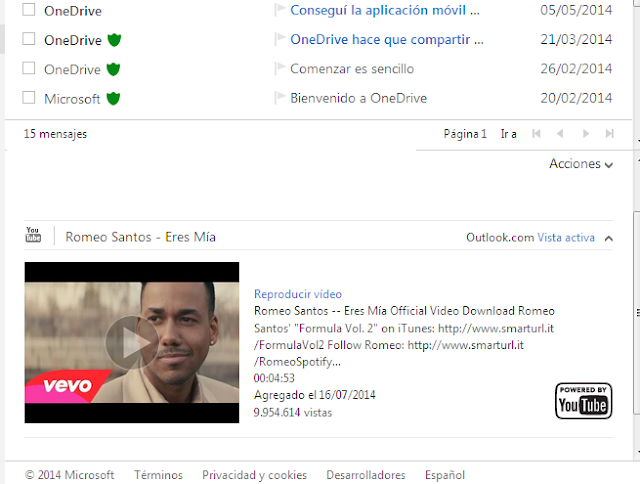
Task: Click Microsoft sender name
Action: pos(72,99)
